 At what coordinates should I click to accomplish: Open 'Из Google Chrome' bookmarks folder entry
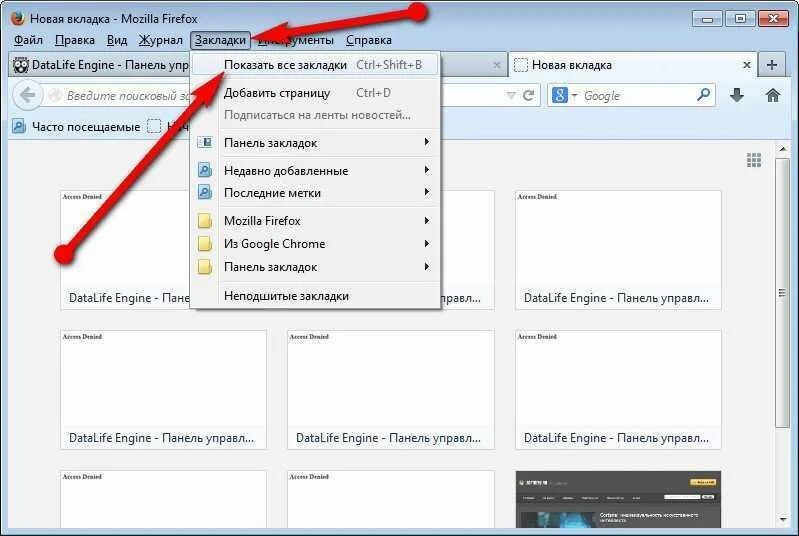(x=316, y=244)
